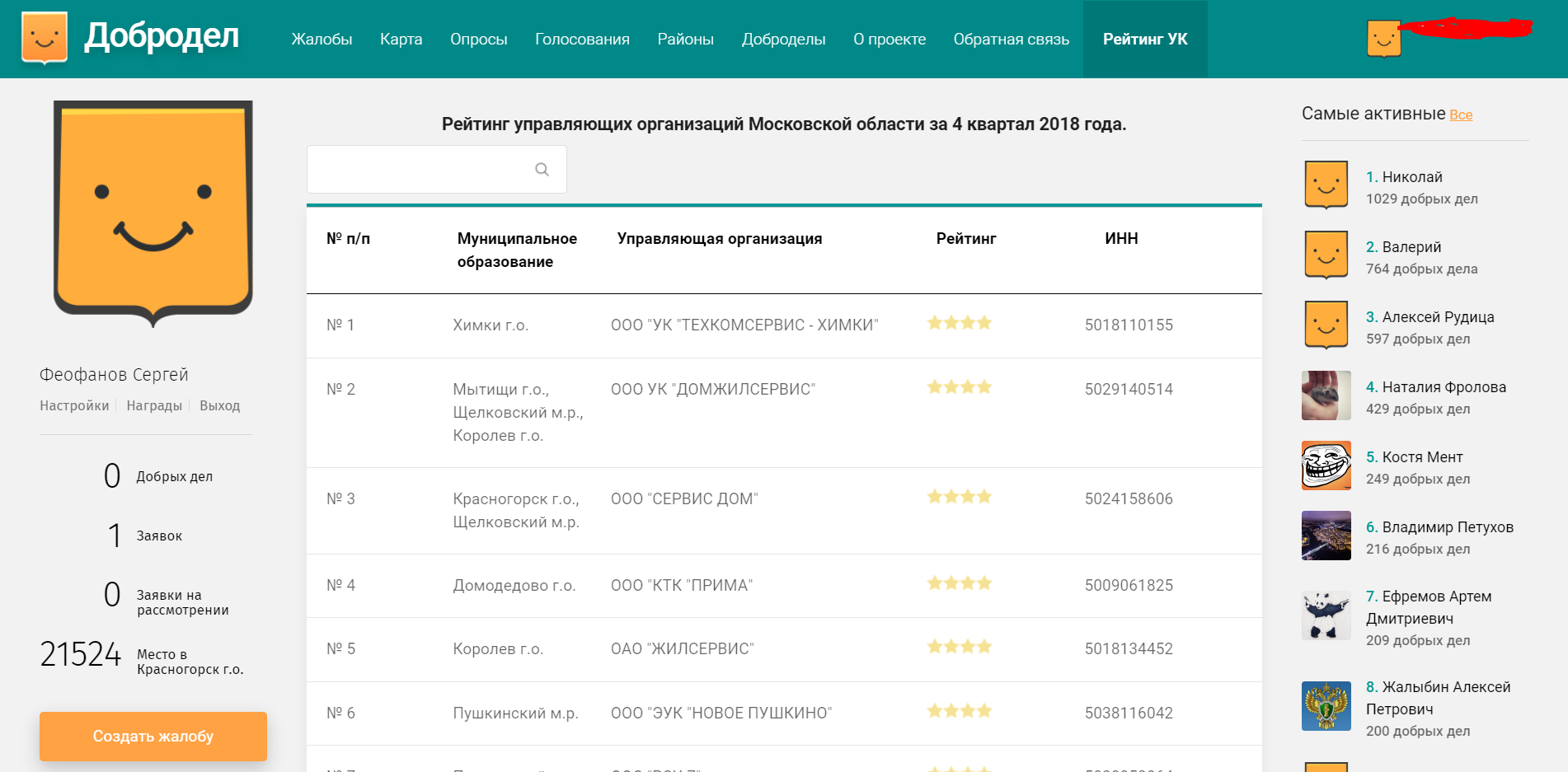Open Владимир Петухов's profile photo
Image resolution: width=1568 pixels, height=772 pixels.
[x=1326, y=536]
